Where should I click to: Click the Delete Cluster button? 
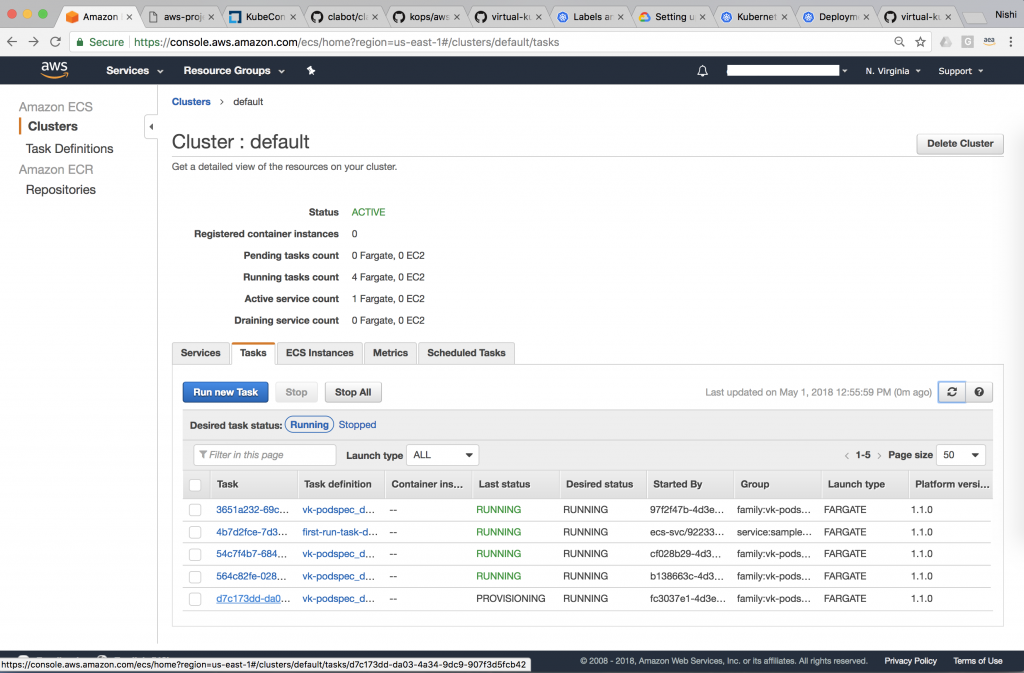pyautogui.click(x=960, y=144)
